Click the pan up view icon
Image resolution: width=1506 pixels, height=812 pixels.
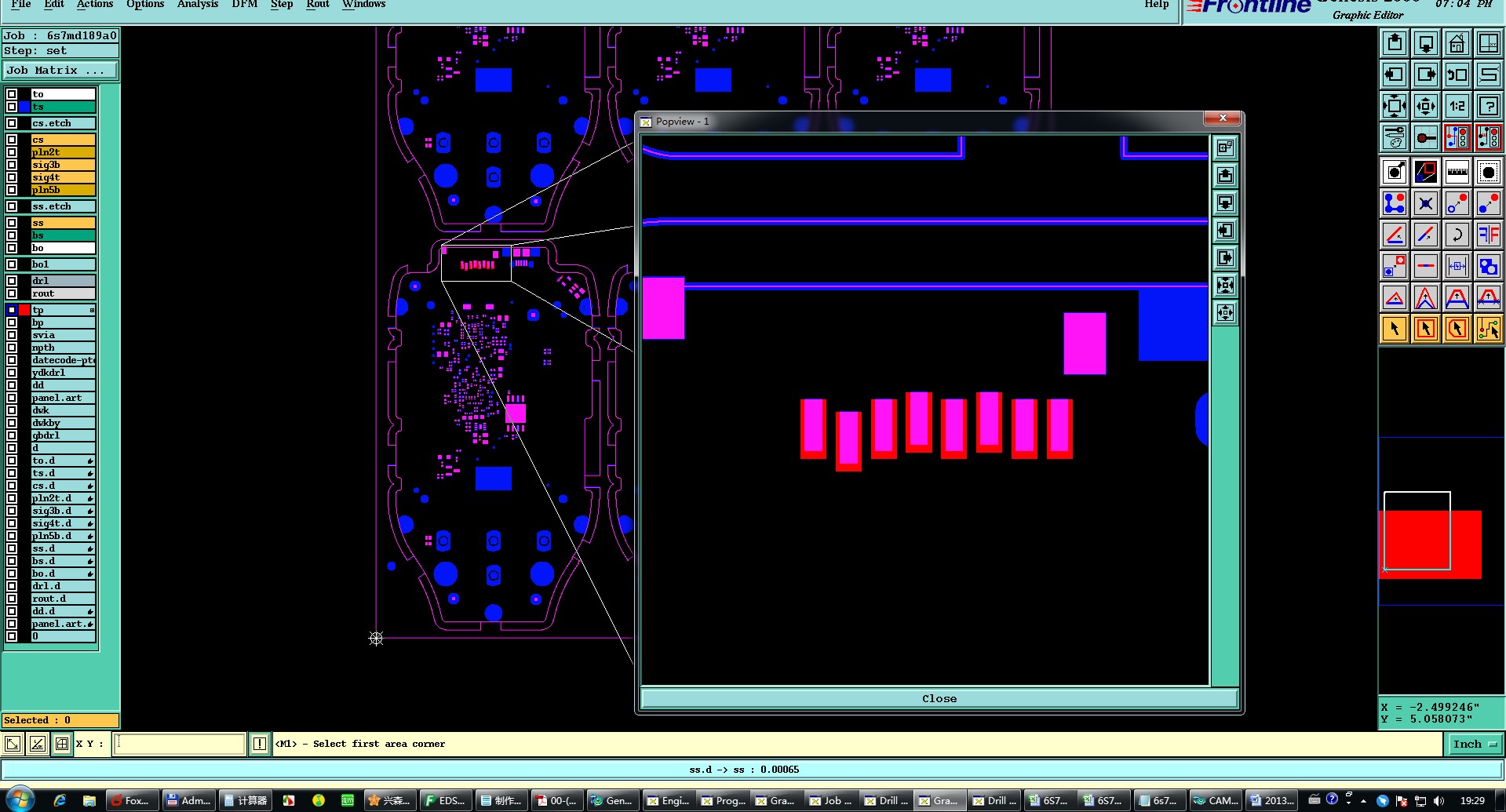point(1394,43)
